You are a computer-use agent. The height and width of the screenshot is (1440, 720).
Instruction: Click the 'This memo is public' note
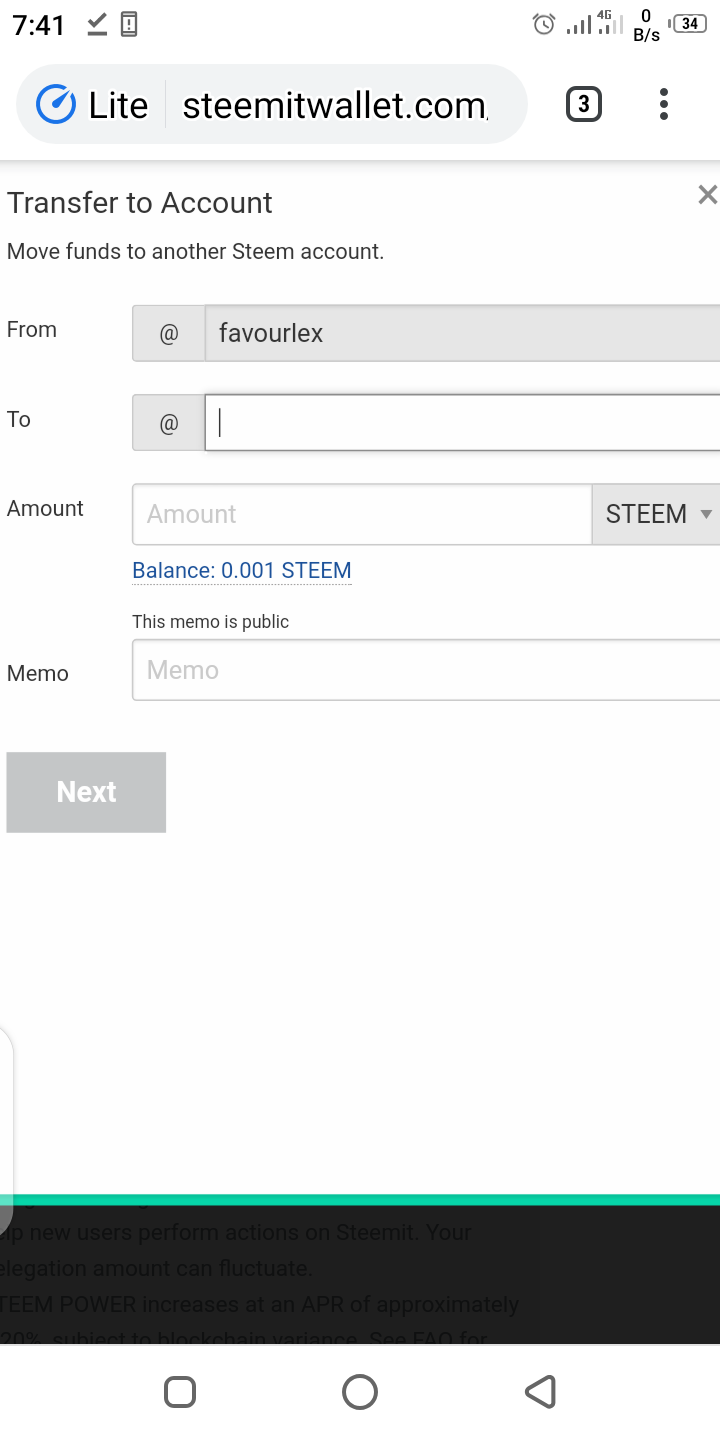click(211, 622)
